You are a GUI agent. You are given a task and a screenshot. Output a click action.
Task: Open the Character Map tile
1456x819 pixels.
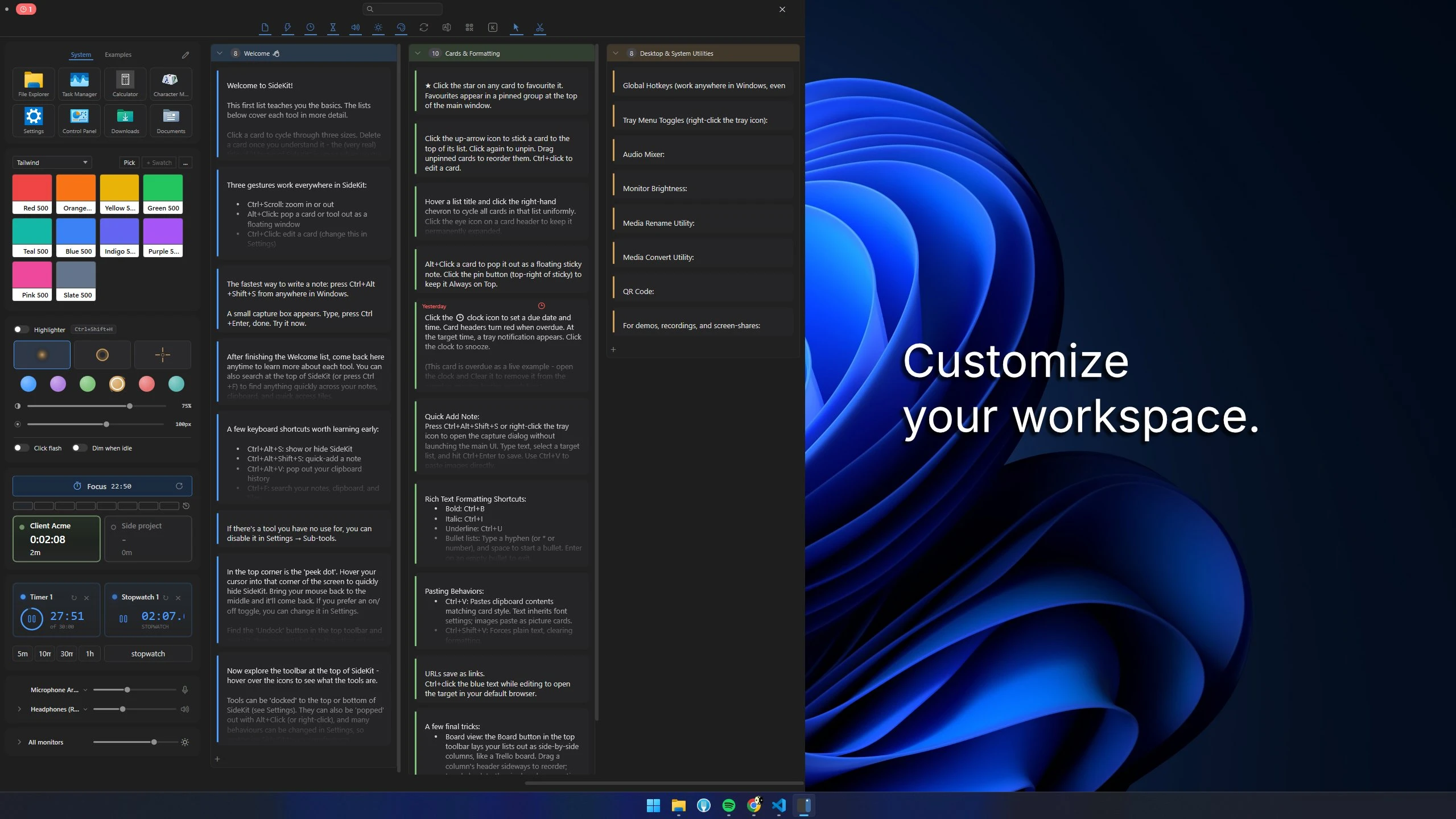pos(171,84)
